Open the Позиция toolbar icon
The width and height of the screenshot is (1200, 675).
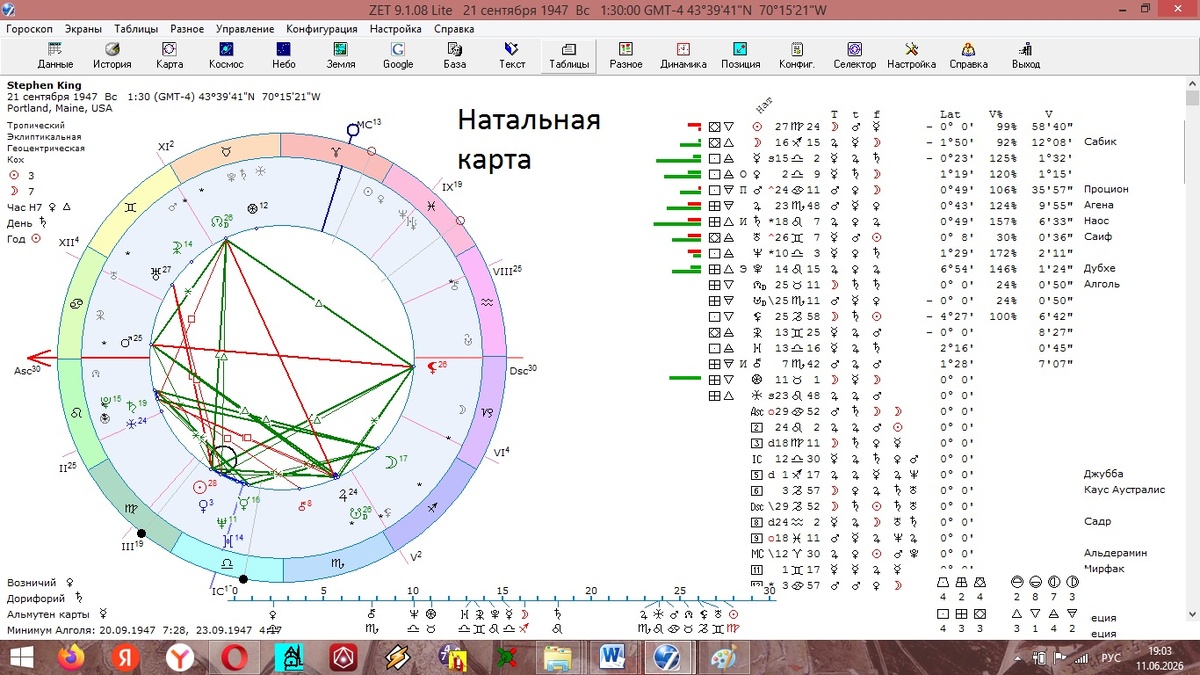point(741,55)
